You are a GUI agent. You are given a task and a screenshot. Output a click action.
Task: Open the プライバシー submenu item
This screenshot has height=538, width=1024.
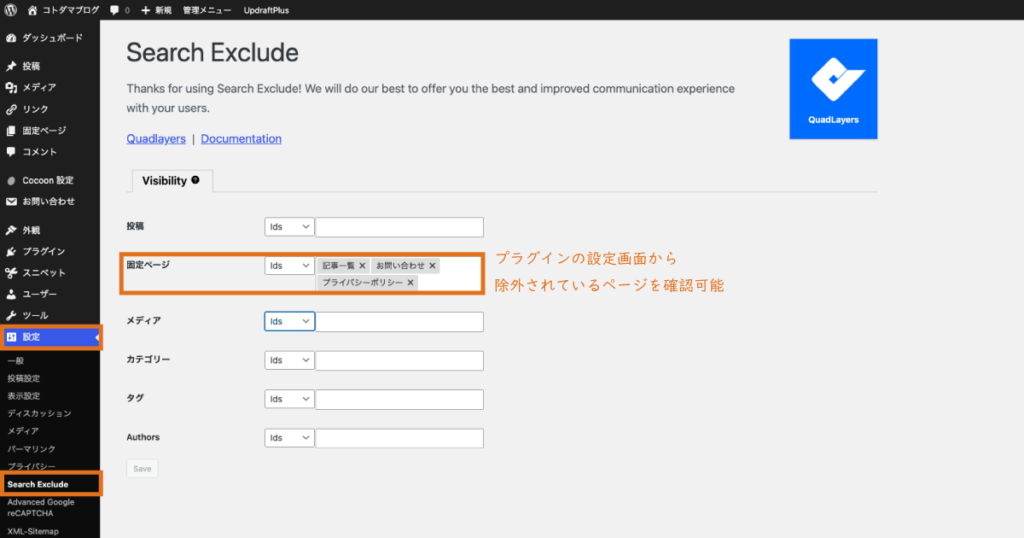point(31,466)
